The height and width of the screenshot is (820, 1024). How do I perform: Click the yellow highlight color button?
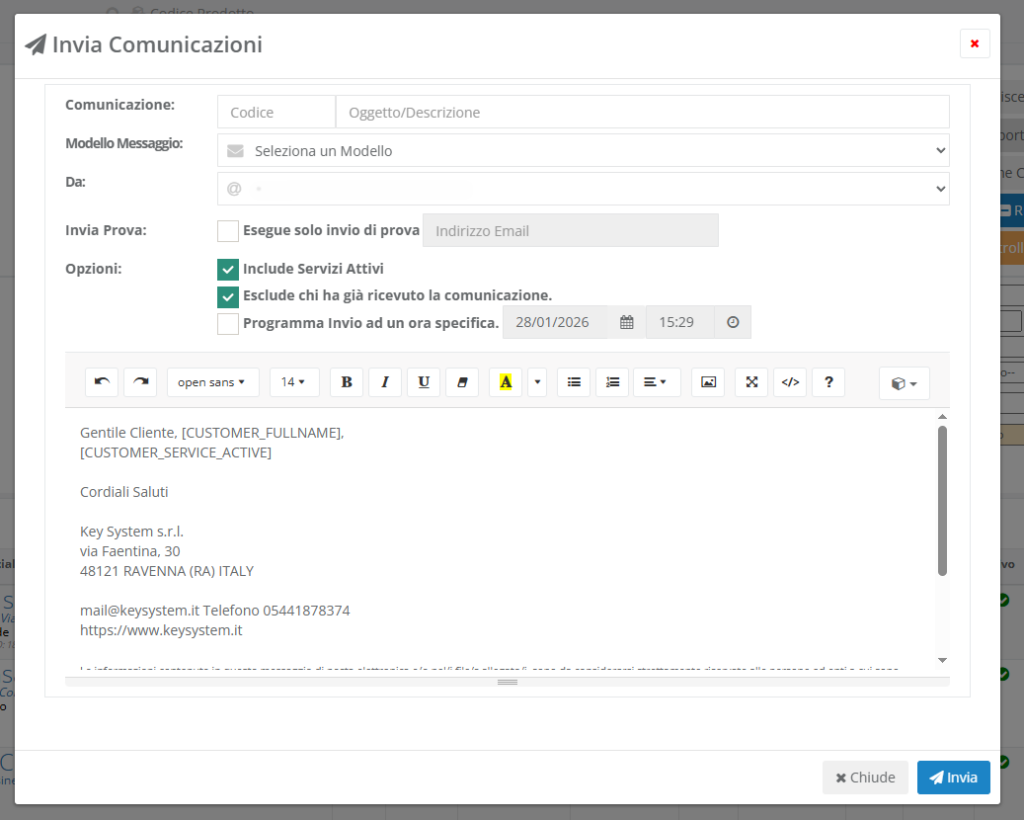click(505, 382)
